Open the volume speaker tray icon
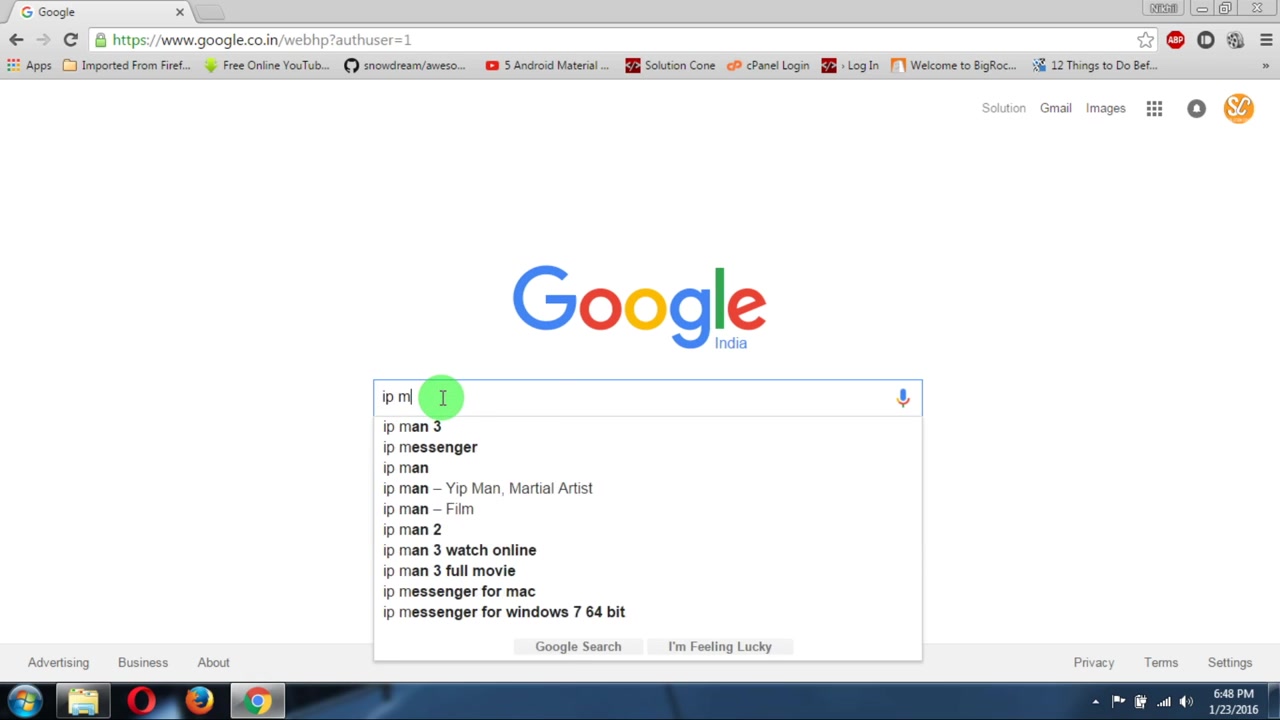This screenshot has width=1280, height=720. 1186,702
